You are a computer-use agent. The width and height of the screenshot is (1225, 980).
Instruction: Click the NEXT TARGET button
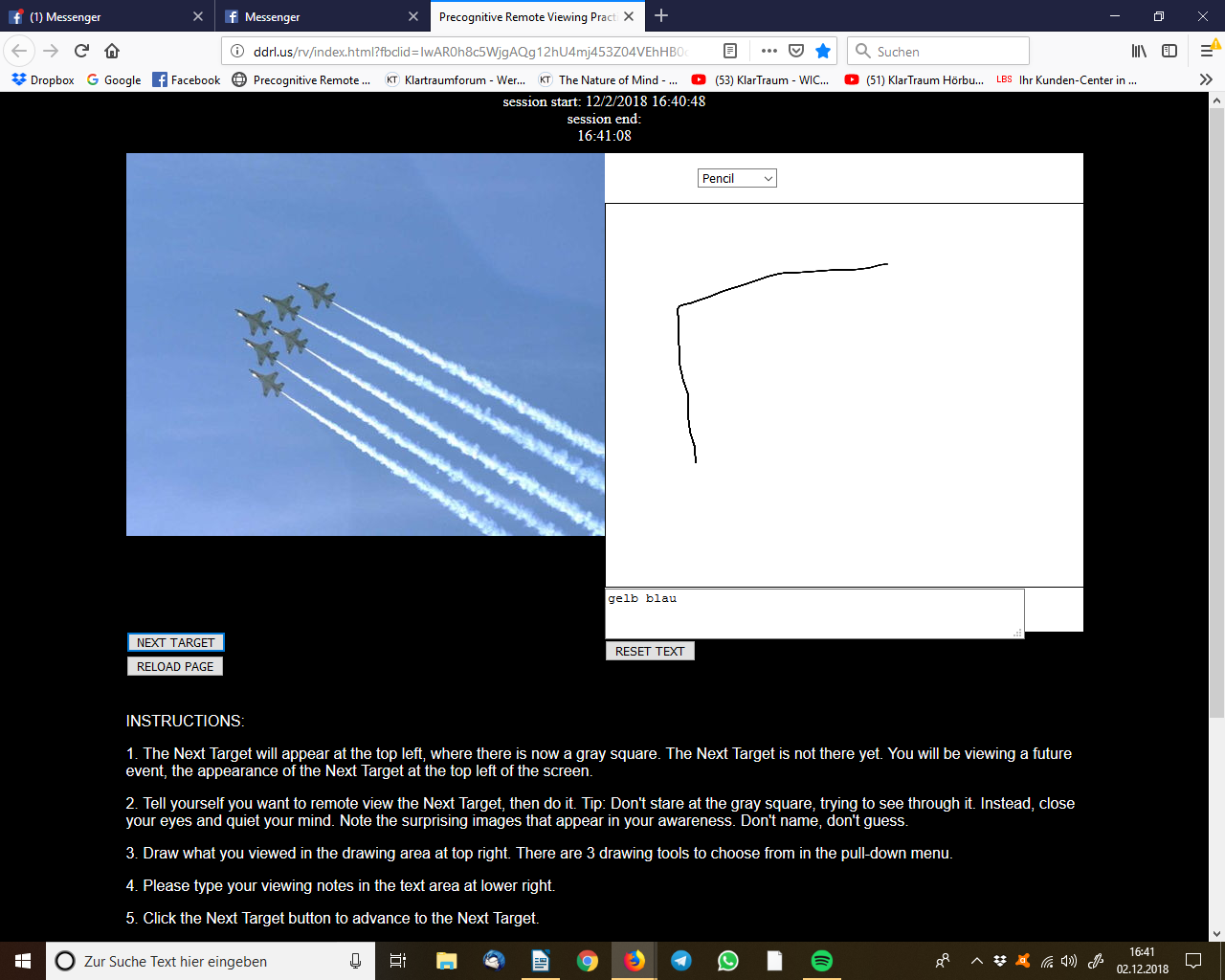click(175, 642)
